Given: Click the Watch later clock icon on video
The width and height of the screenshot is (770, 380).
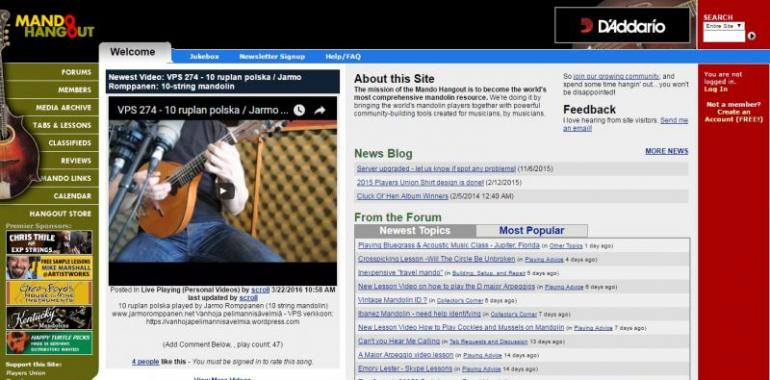Looking at the screenshot, I should 299,110.
